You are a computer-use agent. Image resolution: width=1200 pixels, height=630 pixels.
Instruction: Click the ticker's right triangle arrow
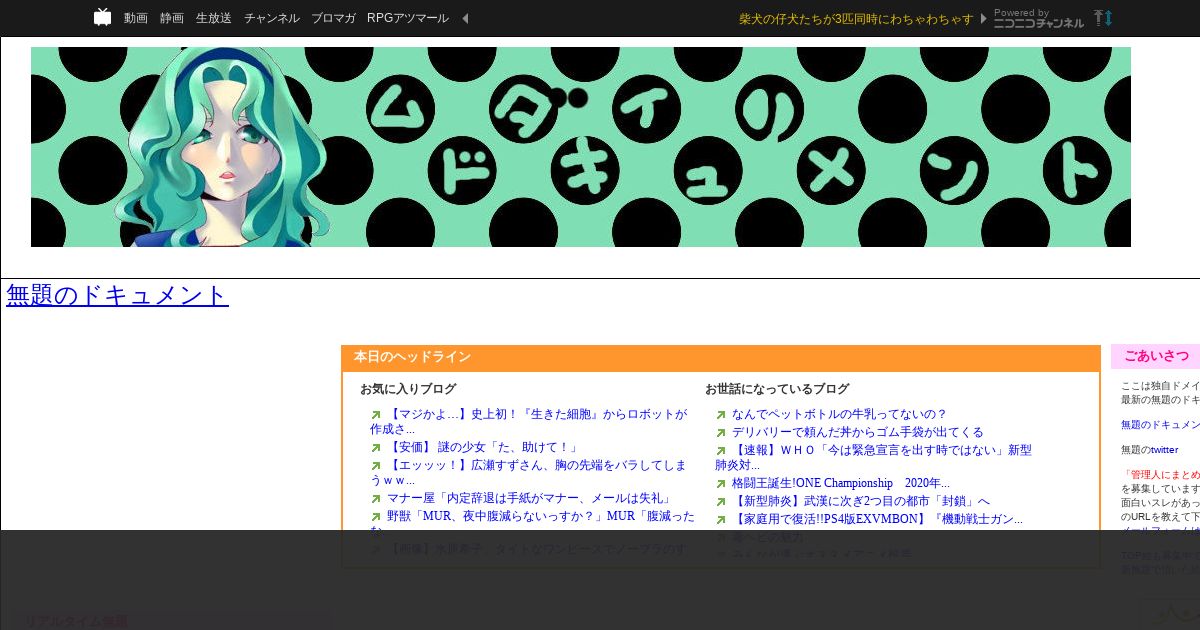[984, 18]
